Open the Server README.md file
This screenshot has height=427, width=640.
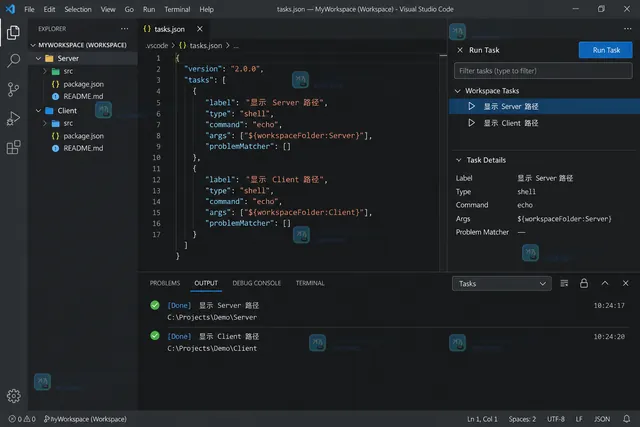pos(83,96)
